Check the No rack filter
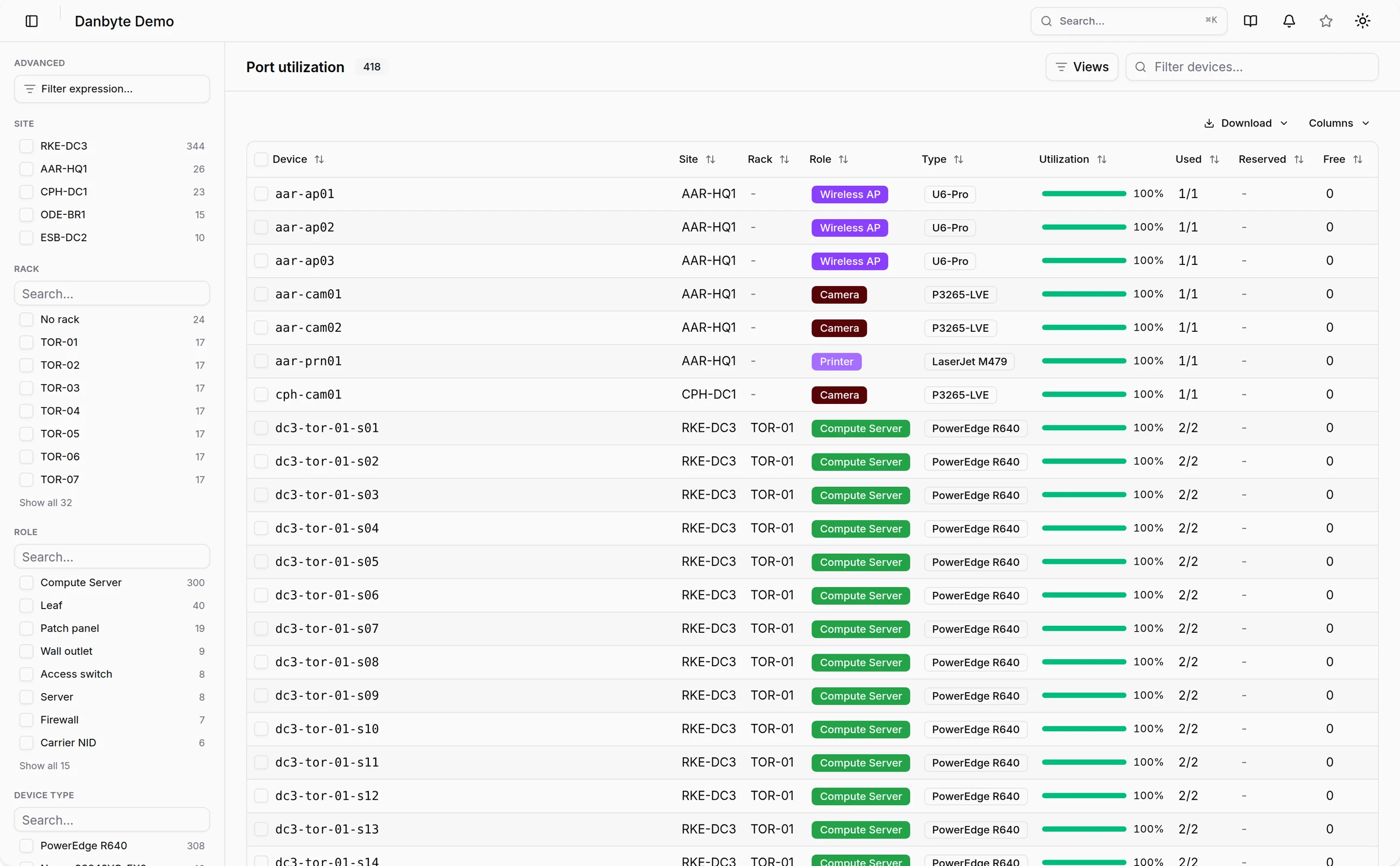 click(26, 319)
